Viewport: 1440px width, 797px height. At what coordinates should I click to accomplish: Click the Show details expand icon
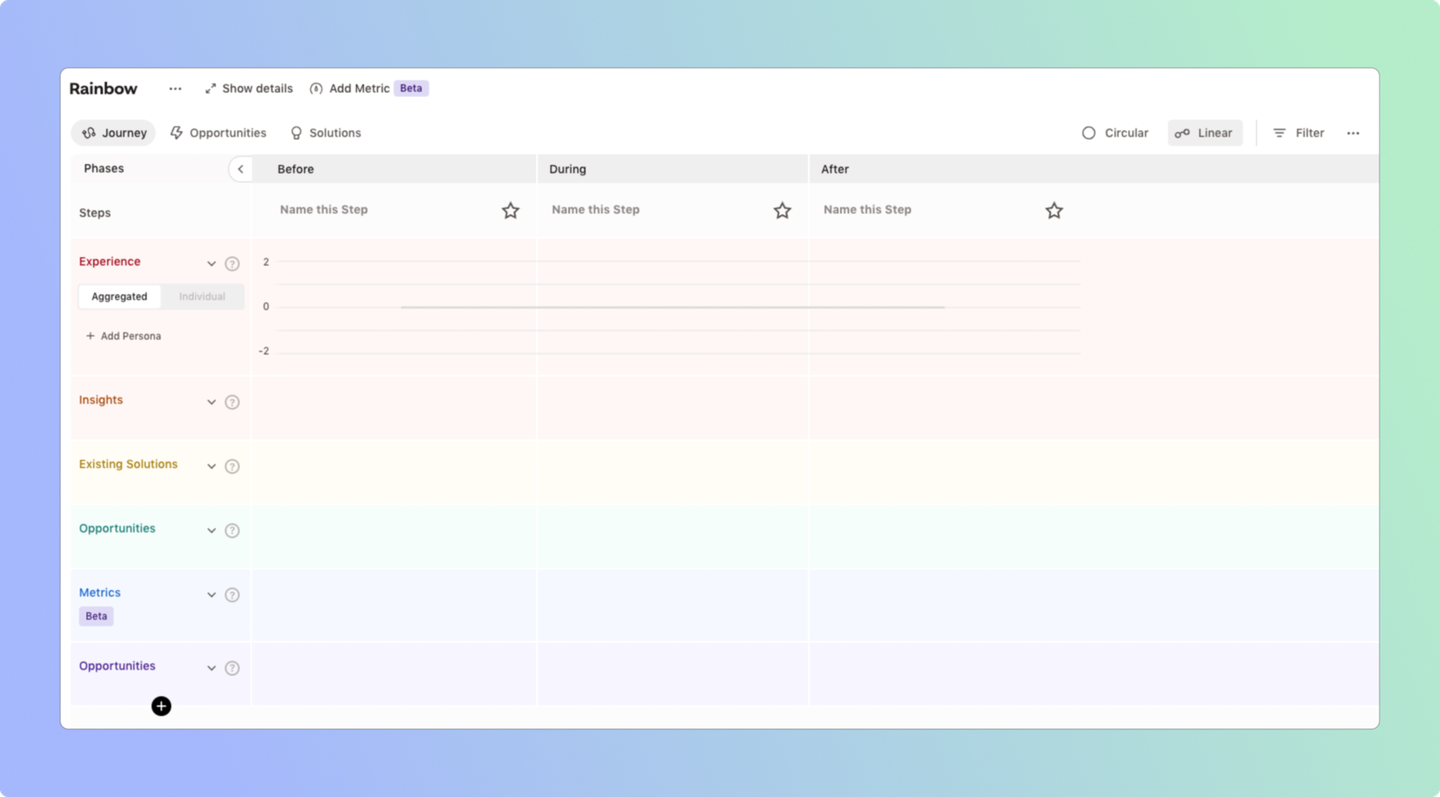tap(210, 89)
